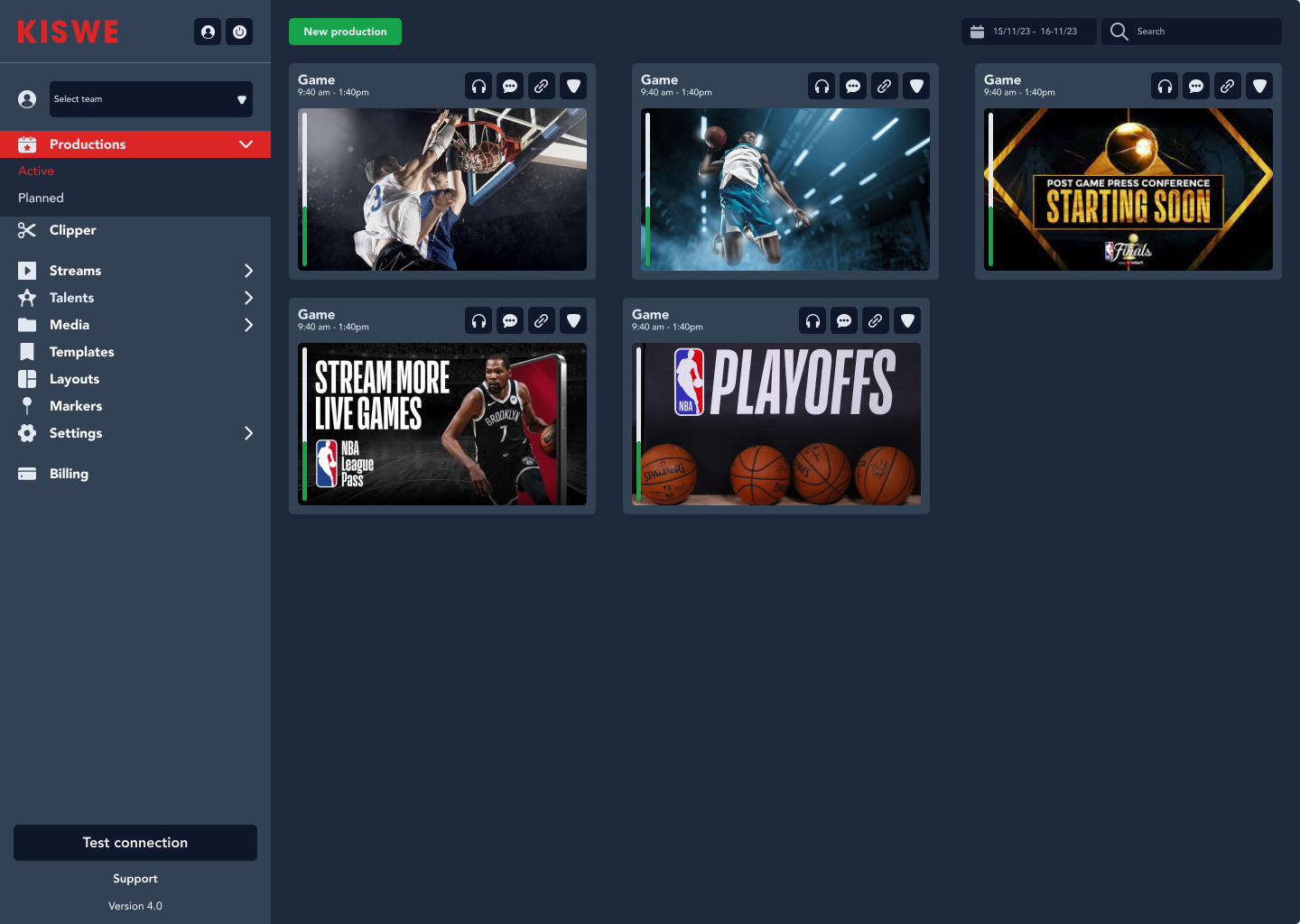This screenshot has height=924, width=1300.
Task: Click level bar on the Starting Soon thumbnail
Action: click(990, 189)
